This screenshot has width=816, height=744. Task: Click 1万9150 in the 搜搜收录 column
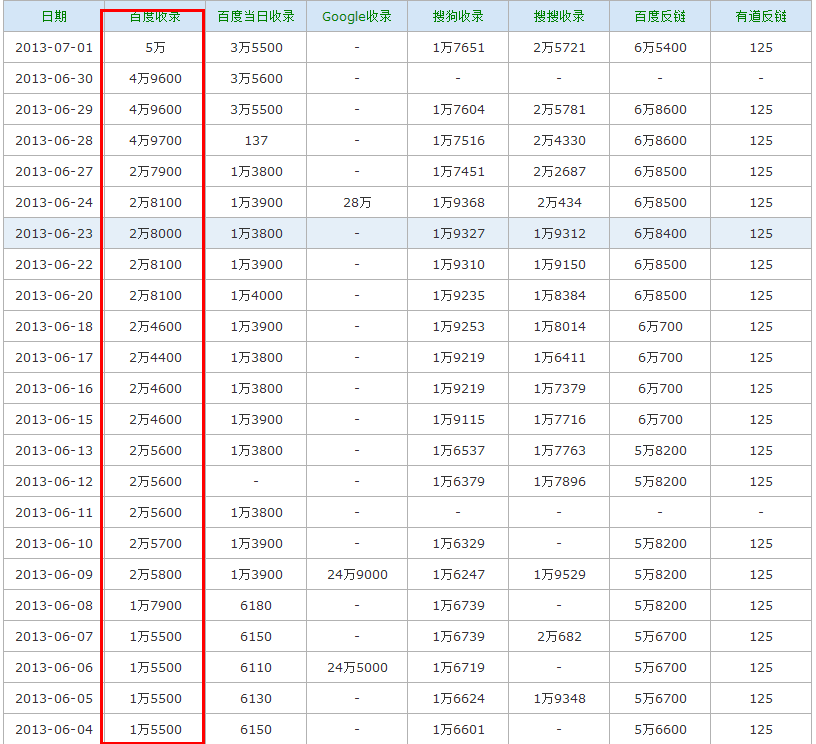pos(559,264)
